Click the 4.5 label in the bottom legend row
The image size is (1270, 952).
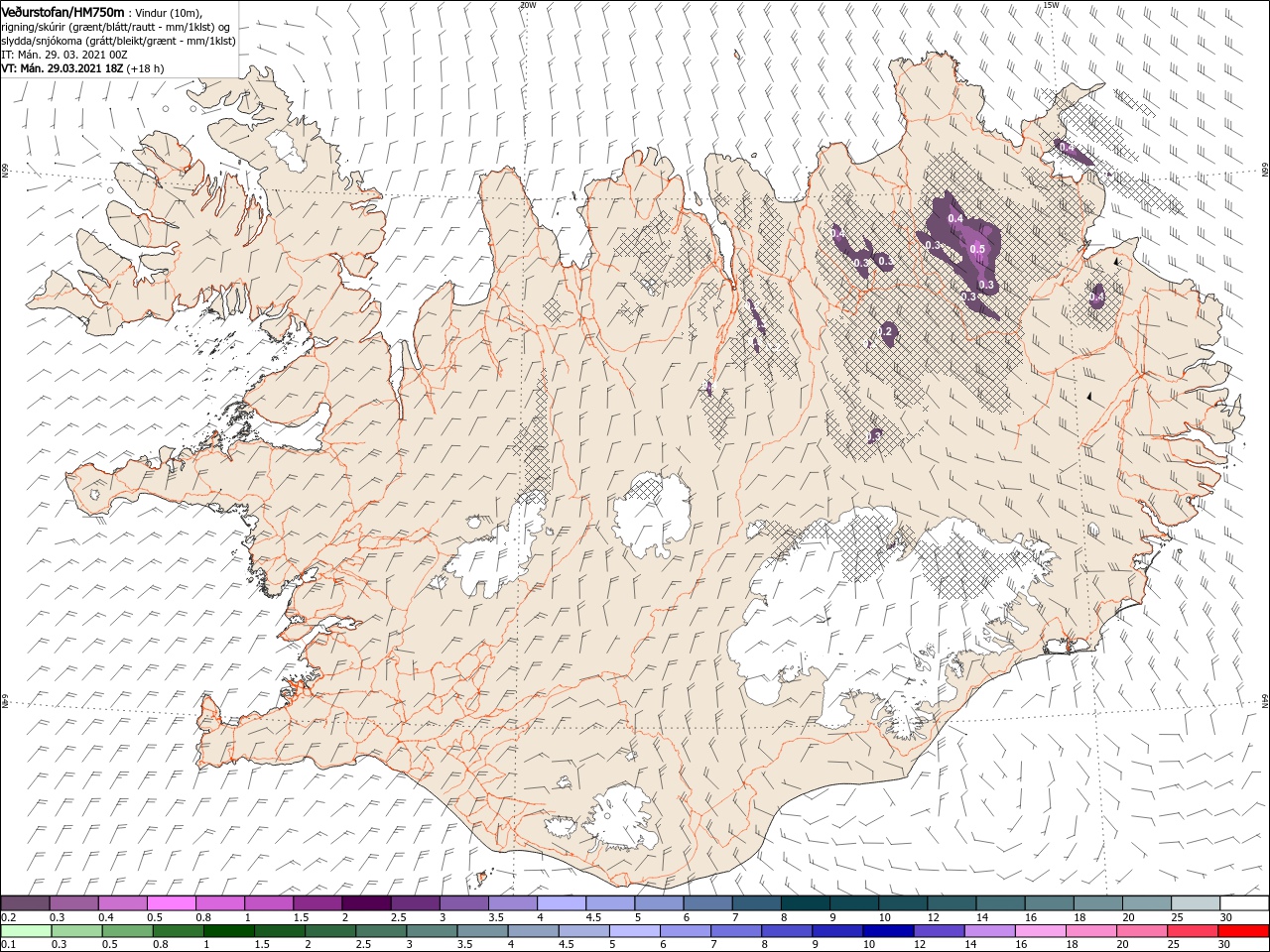point(567,944)
